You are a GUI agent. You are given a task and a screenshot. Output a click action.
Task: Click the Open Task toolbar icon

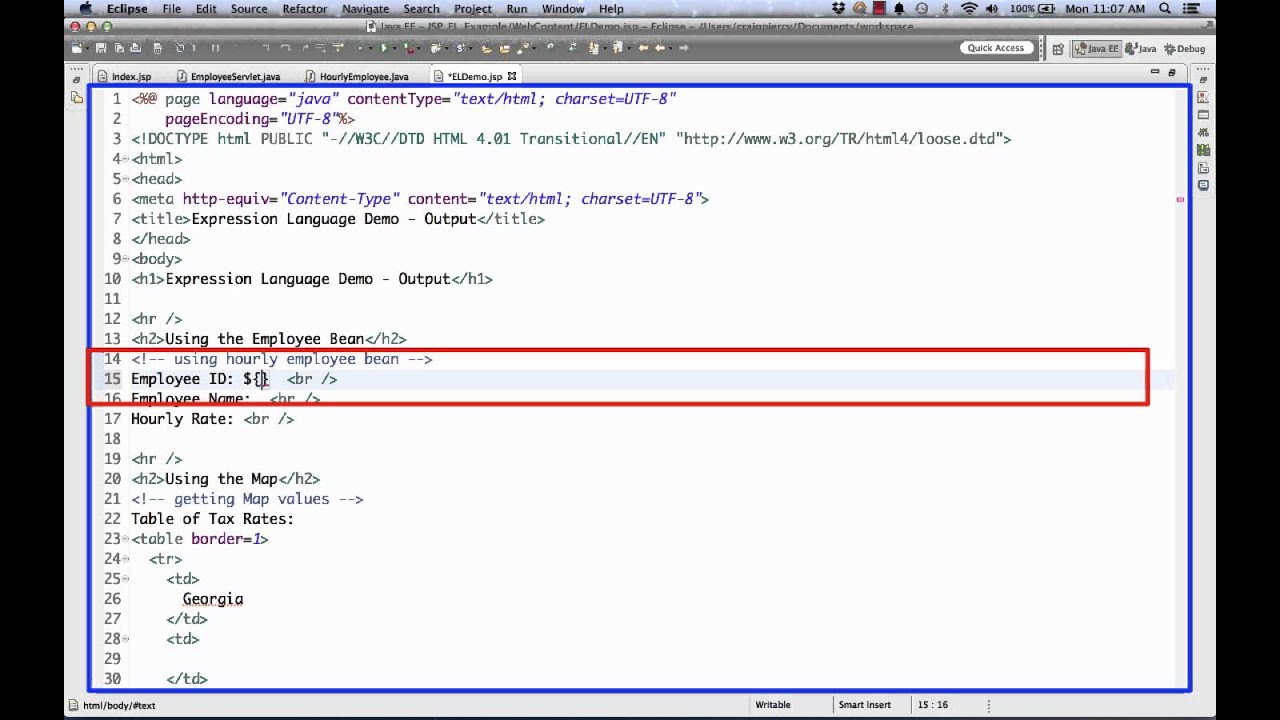tap(504, 48)
